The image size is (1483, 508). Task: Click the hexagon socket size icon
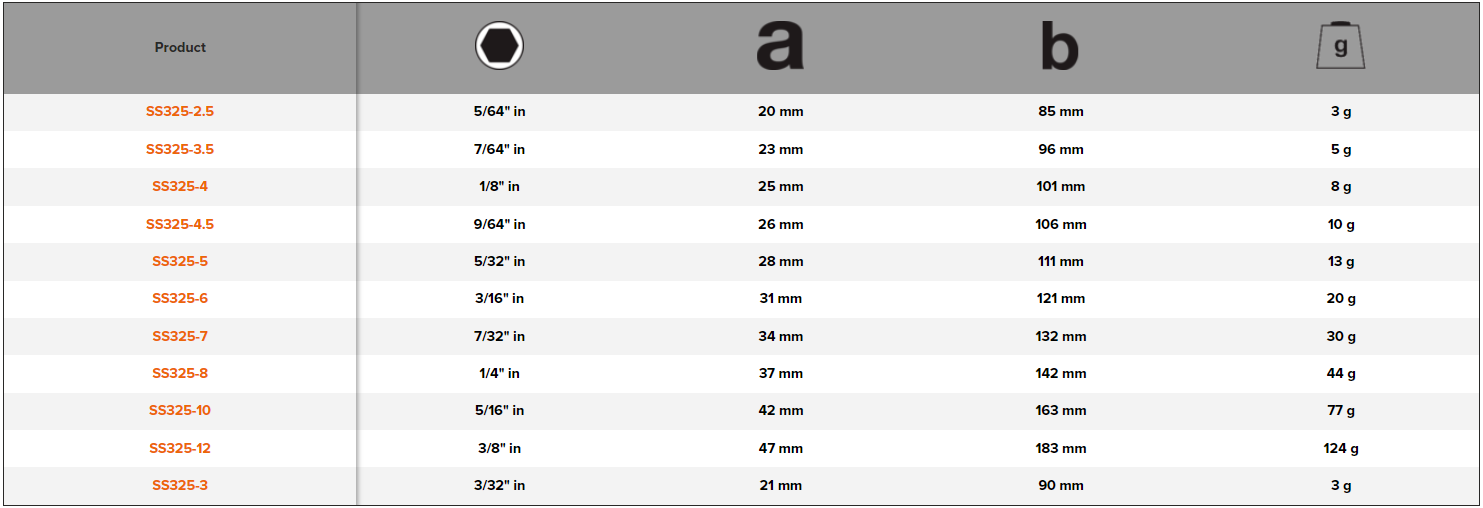pyautogui.click(x=499, y=46)
